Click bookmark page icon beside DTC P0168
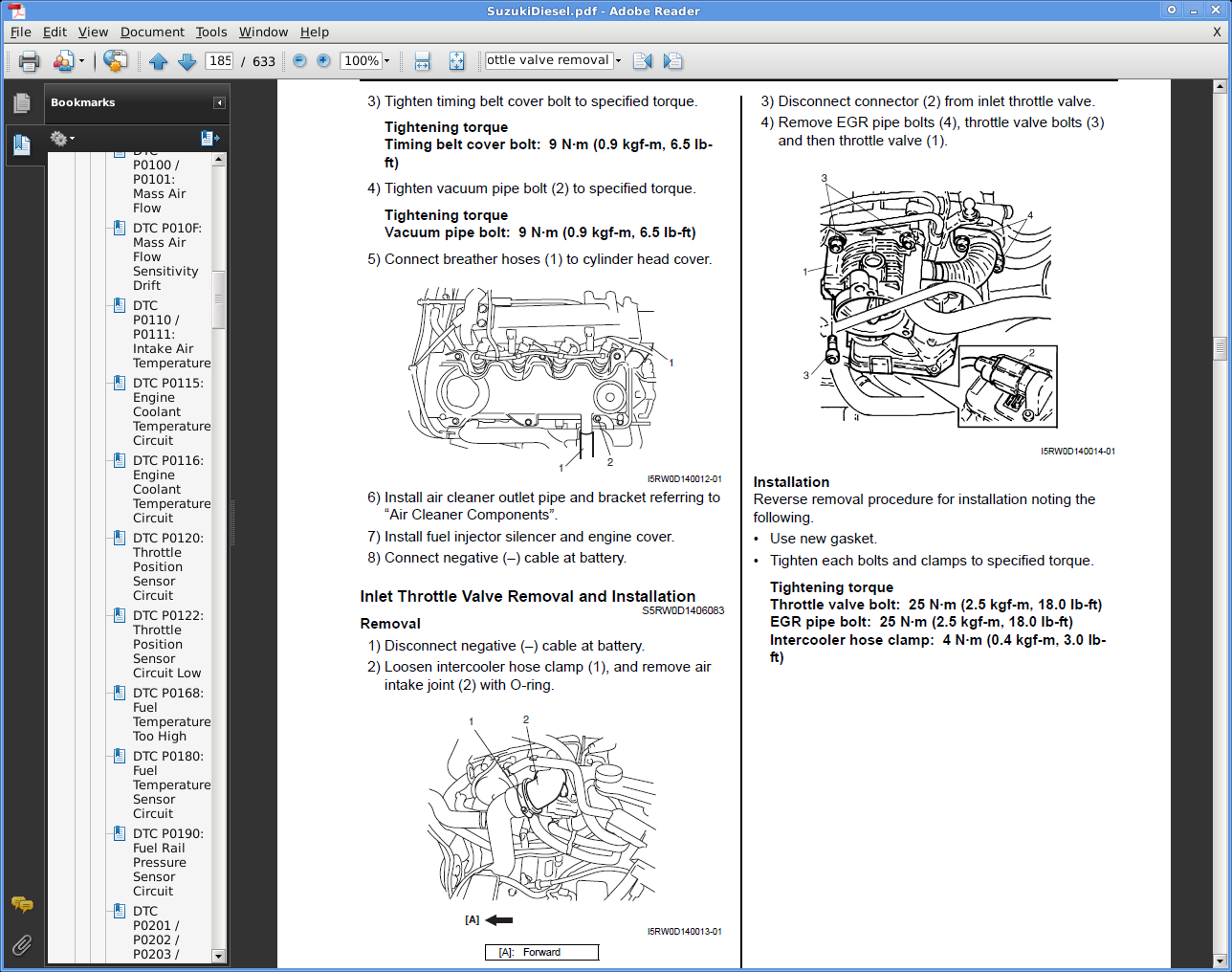Screen dimensions: 1232x972 pyautogui.click(x=119, y=693)
